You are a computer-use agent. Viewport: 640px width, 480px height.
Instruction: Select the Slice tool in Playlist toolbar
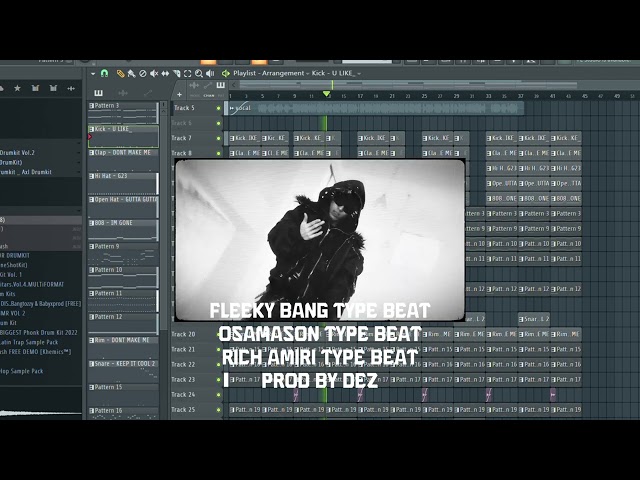pyautogui.click(x=176, y=73)
